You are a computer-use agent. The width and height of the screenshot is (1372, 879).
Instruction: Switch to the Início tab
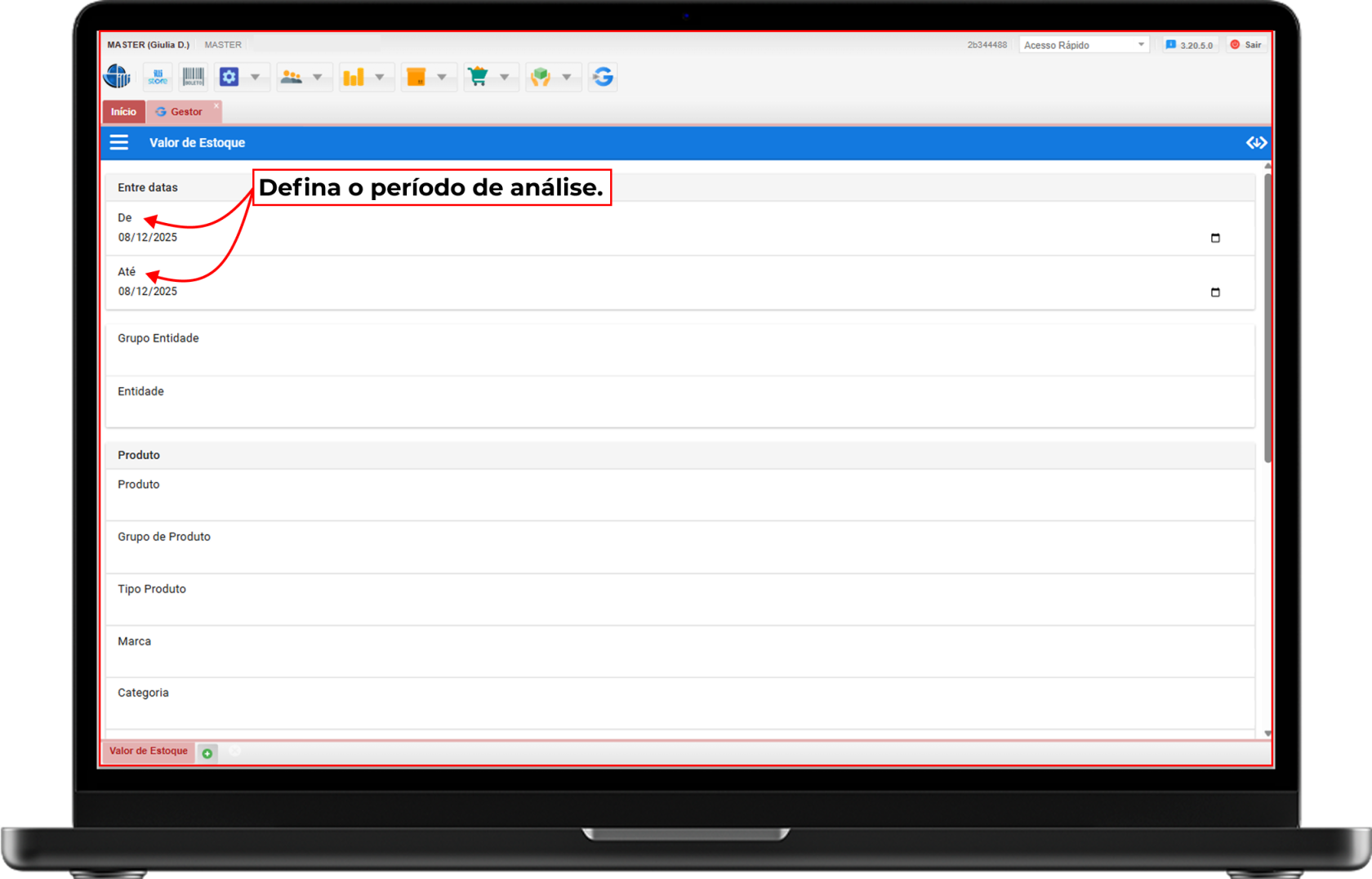pyautogui.click(x=123, y=112)
